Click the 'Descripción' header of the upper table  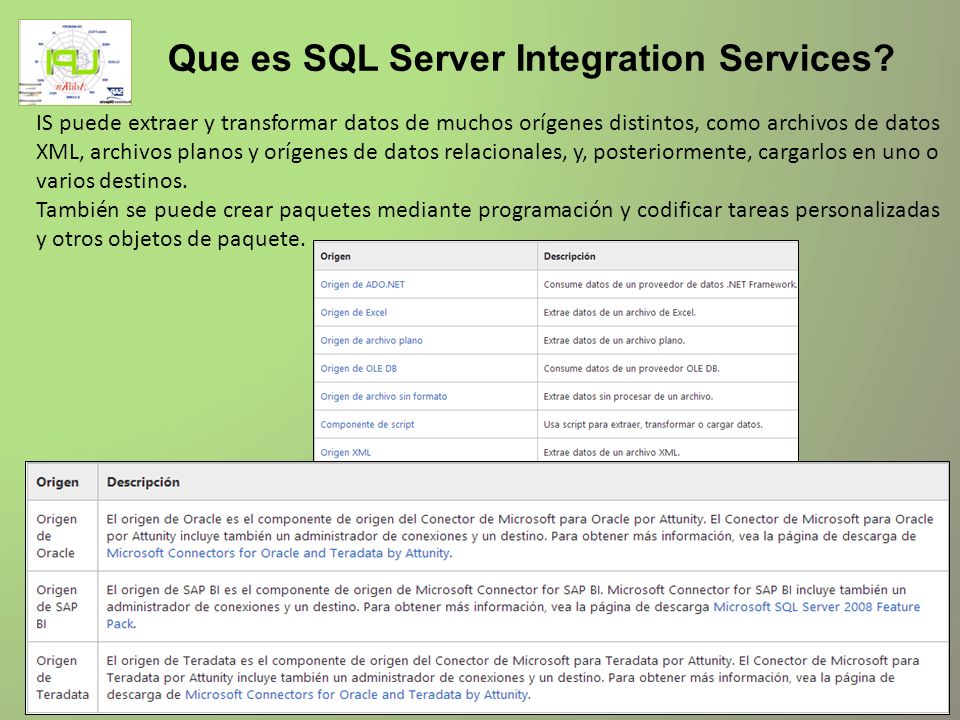click(x=569, y=257)
